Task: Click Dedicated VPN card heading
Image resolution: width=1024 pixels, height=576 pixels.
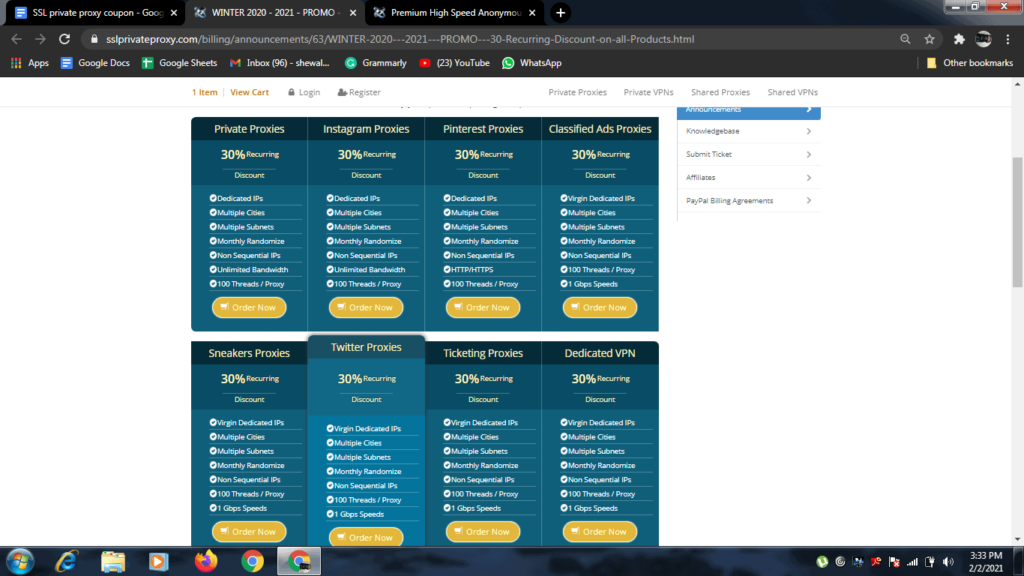Action: pos(600,353)
